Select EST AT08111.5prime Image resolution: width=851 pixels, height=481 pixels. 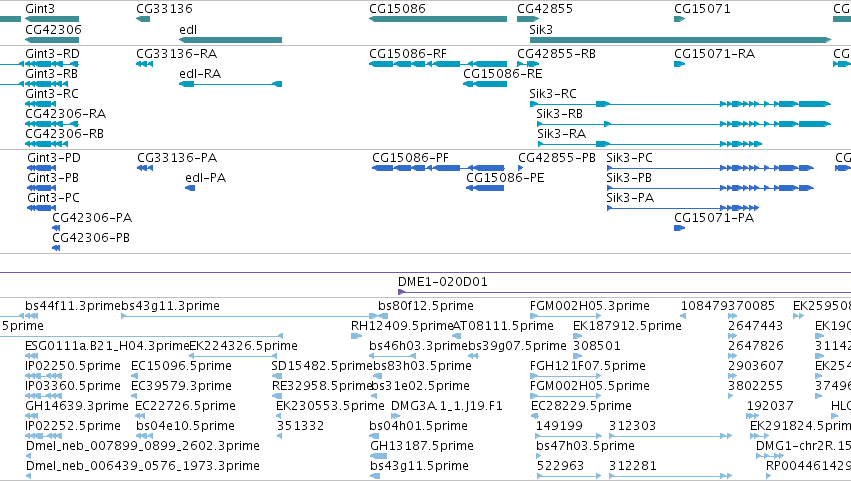[503, 326]
